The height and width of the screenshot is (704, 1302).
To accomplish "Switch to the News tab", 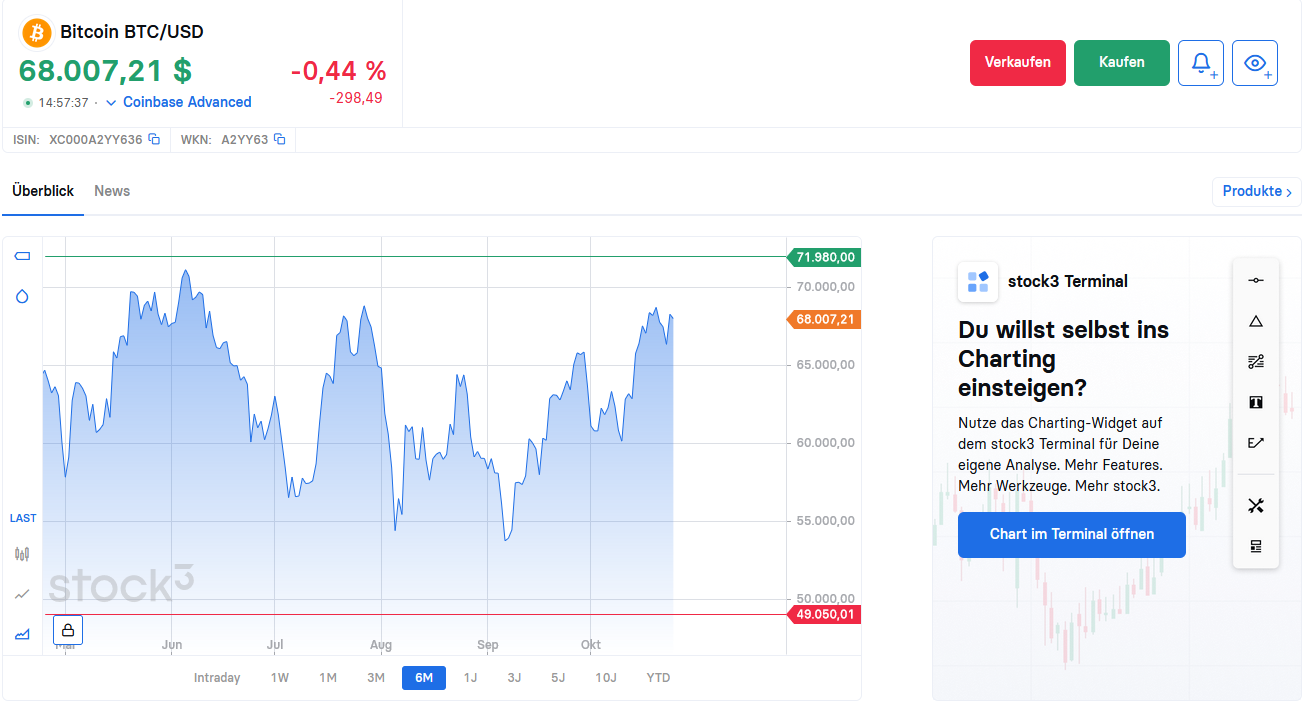I will 112,191.
